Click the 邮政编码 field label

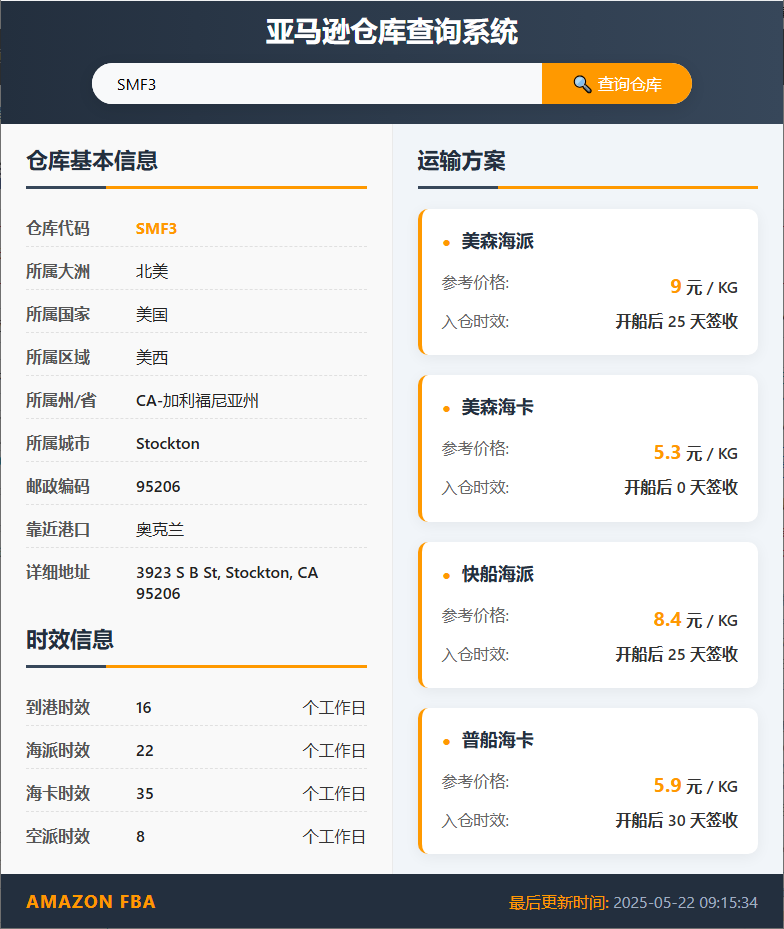click(x=58, y=486)
